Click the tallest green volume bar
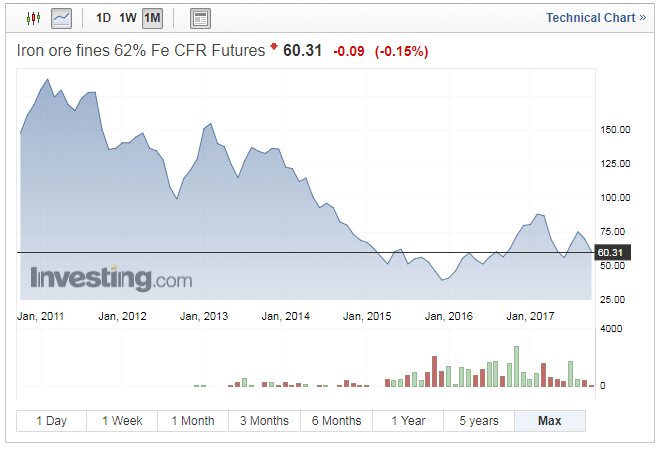This screenshot has height=449, width=662. (516, 366)
